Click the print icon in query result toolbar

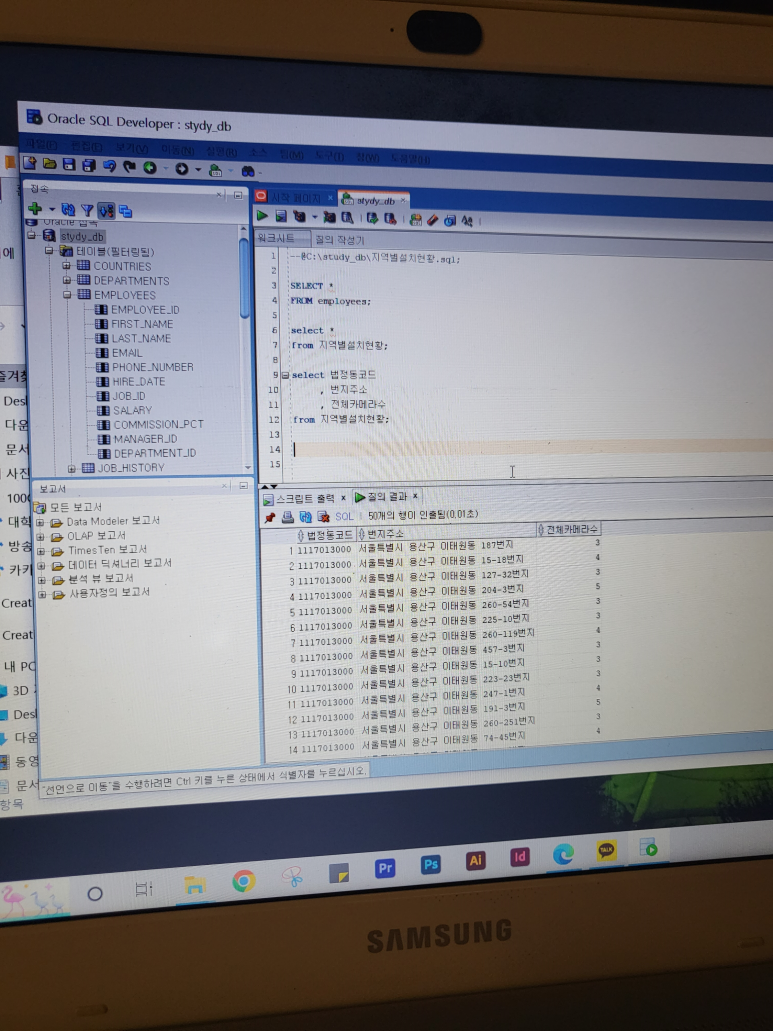(x=287, y=517)
